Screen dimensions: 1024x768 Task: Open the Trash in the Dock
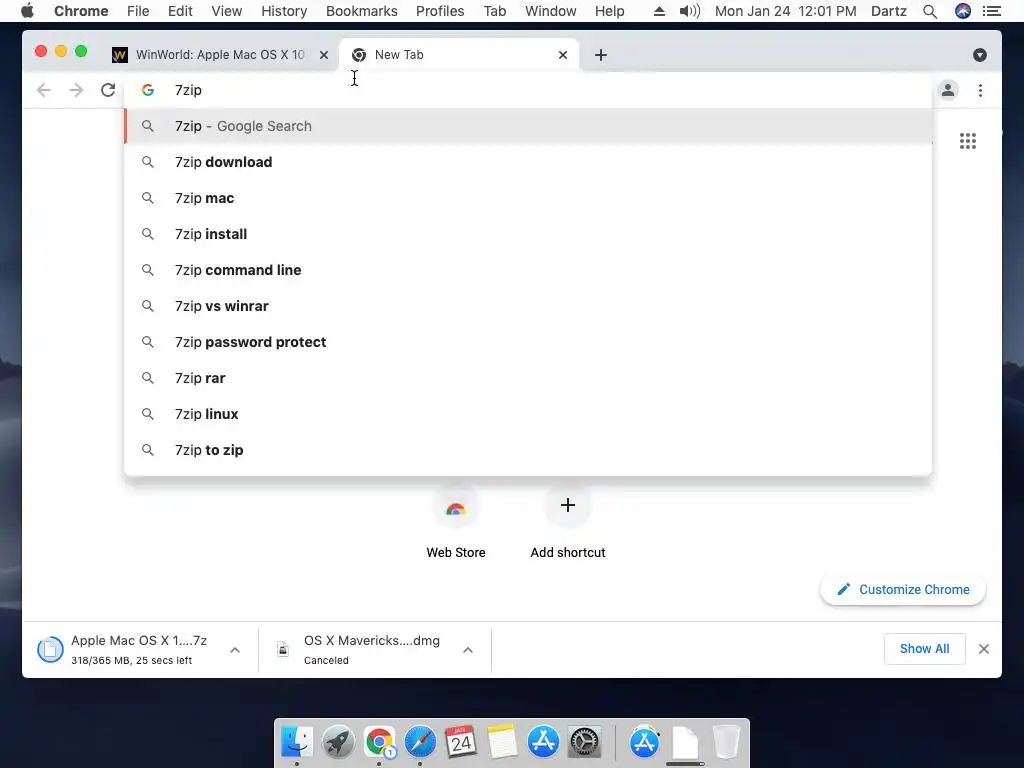pos(726,743)
